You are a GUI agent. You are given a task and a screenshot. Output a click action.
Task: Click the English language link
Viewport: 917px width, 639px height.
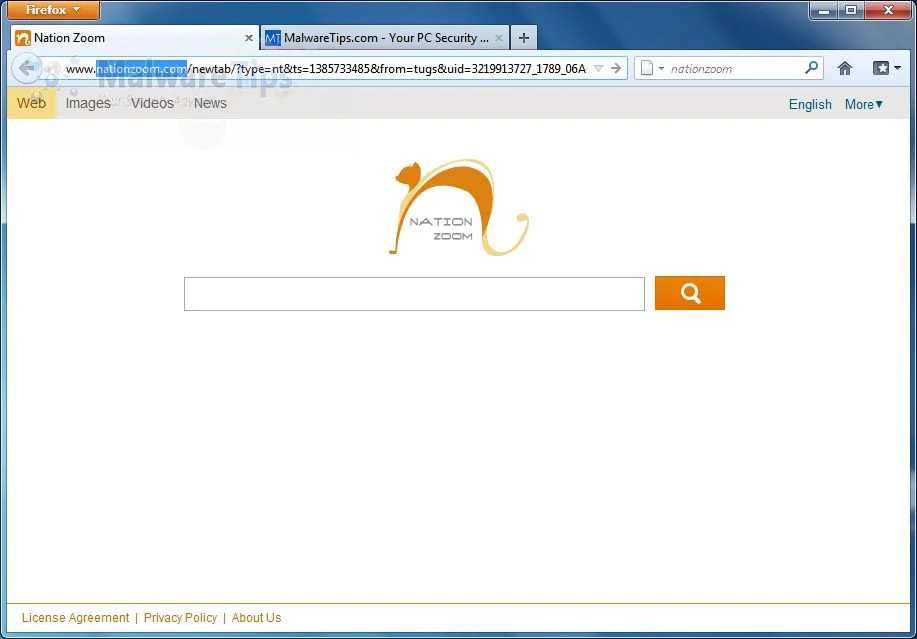click(810, 105)
